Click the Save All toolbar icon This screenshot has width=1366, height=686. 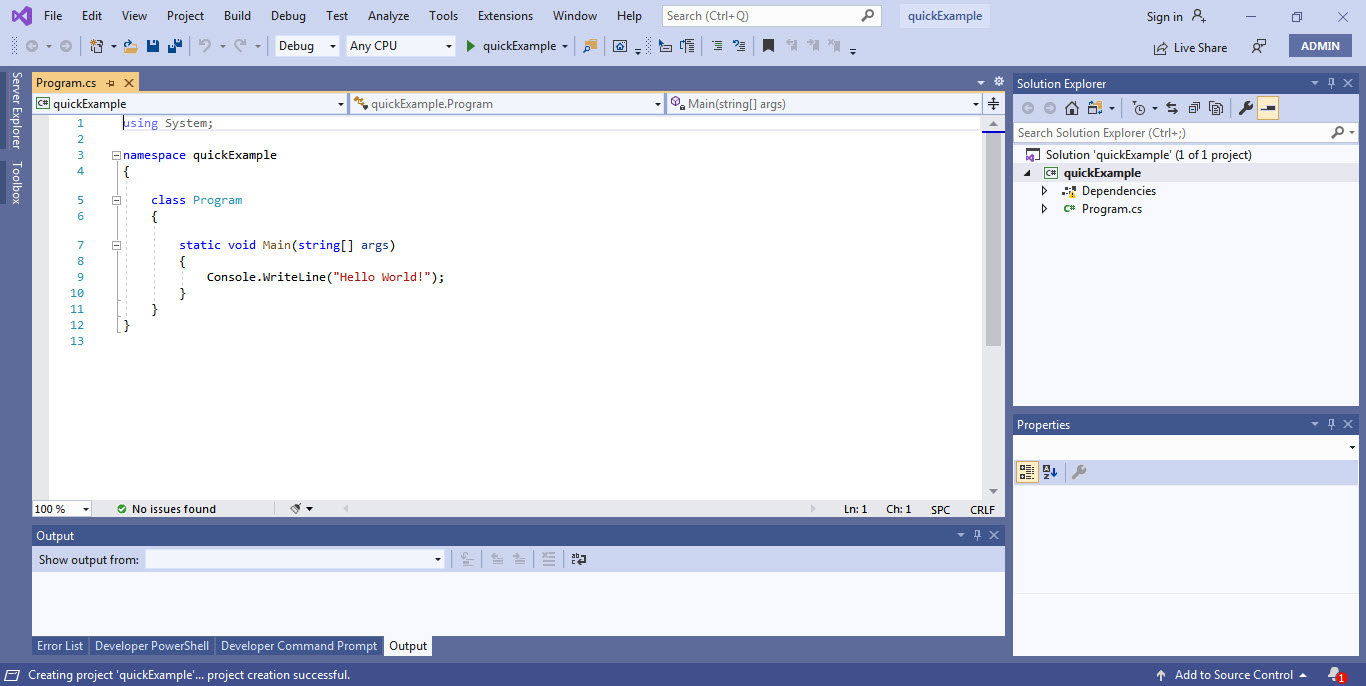[x=175, y=46]
